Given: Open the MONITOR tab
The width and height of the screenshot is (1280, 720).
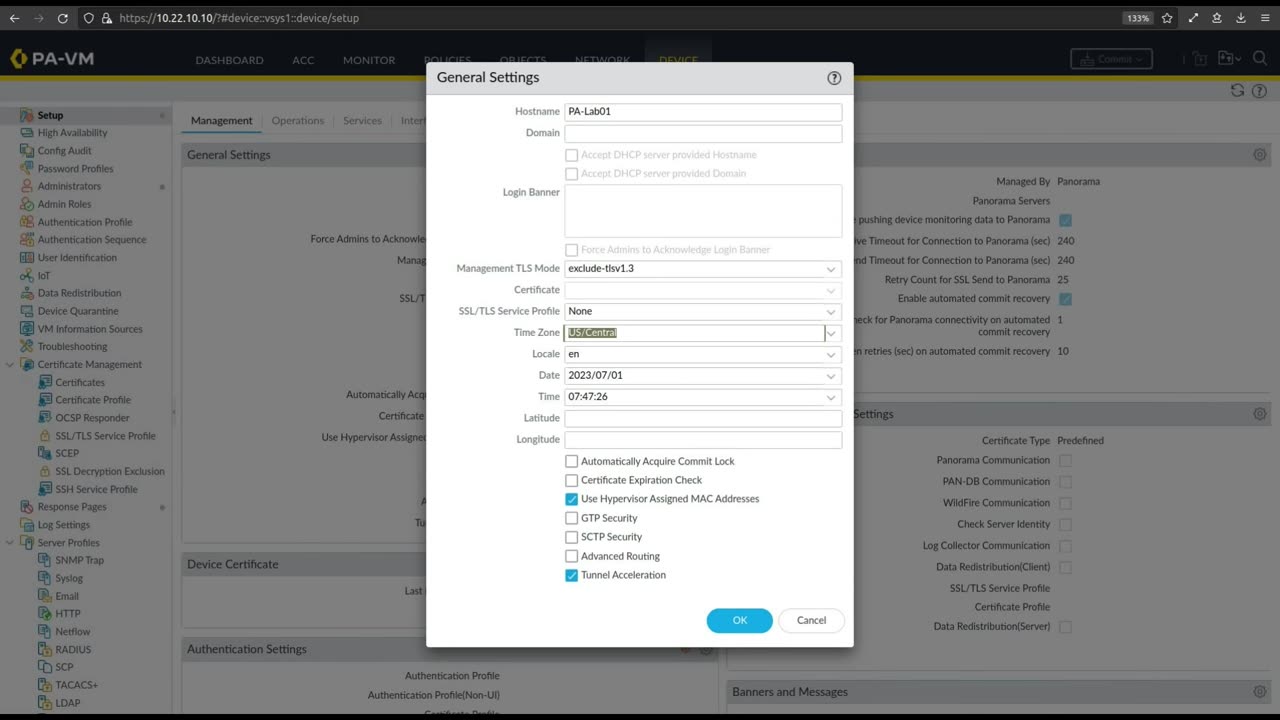Looking at the screenshot, I should [x=369, y=60].
